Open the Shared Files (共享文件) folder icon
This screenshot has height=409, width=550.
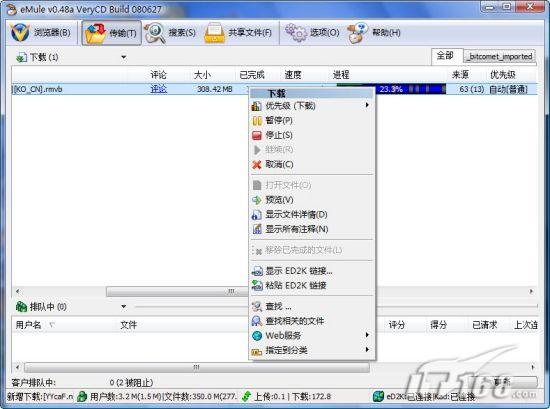click(214, 33)
